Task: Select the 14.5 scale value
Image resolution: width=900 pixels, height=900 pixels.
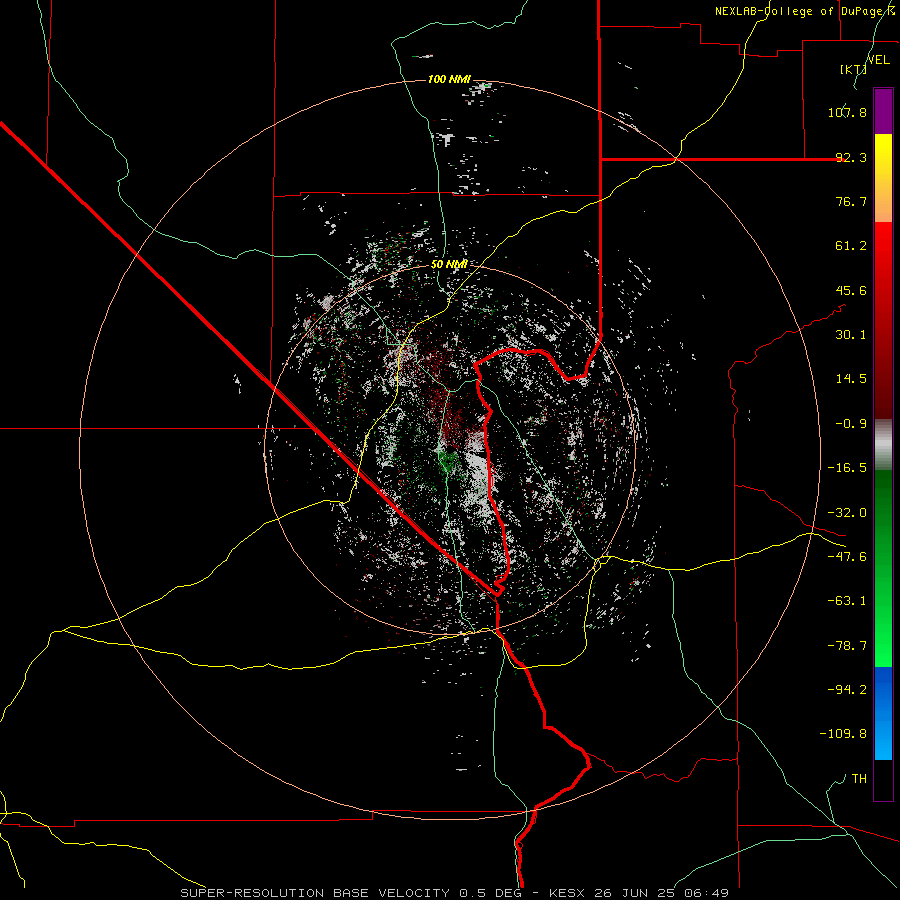Action: point(851,379)
